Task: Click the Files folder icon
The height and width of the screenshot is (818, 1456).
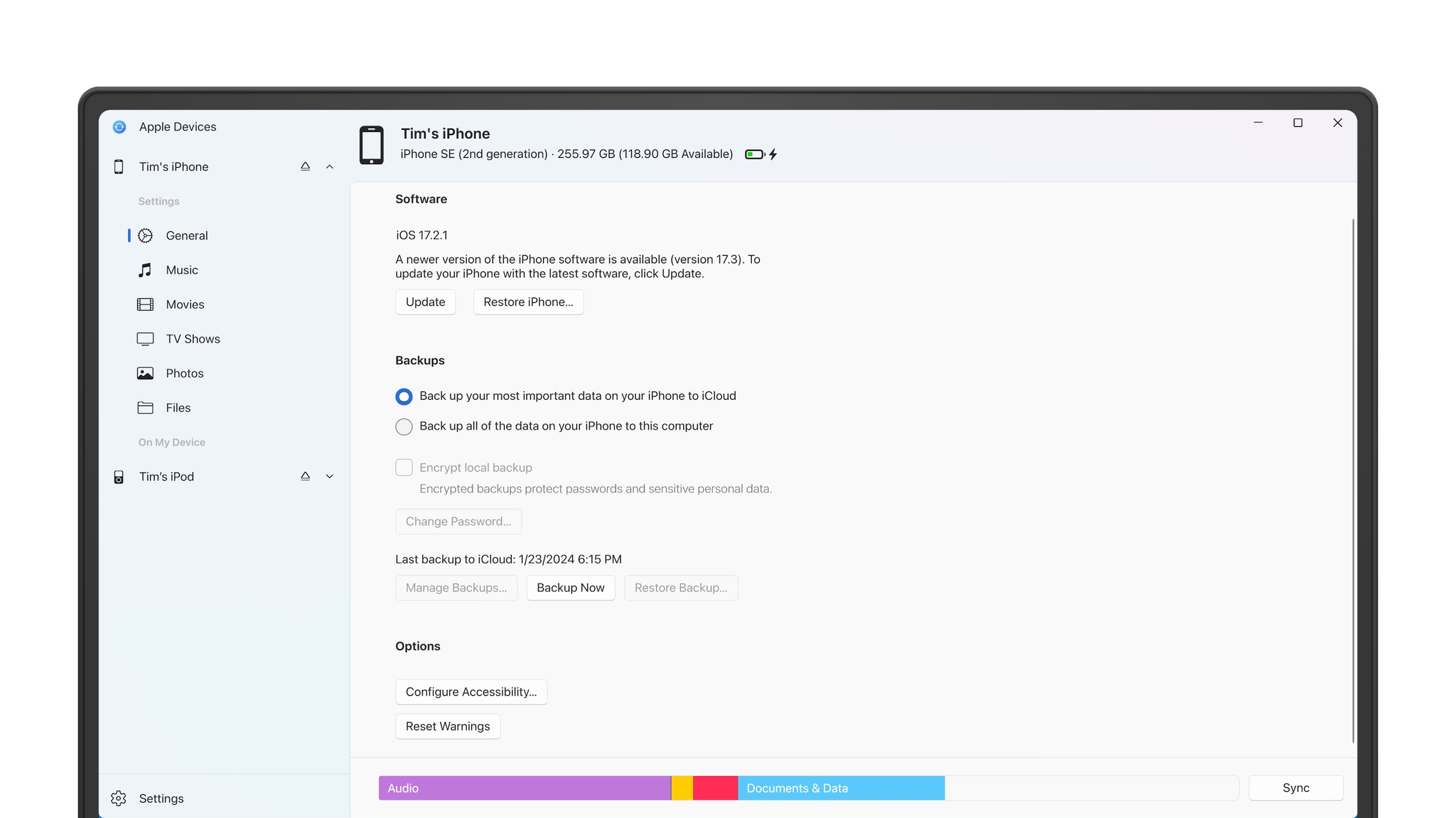Action: tap(145, 407)
